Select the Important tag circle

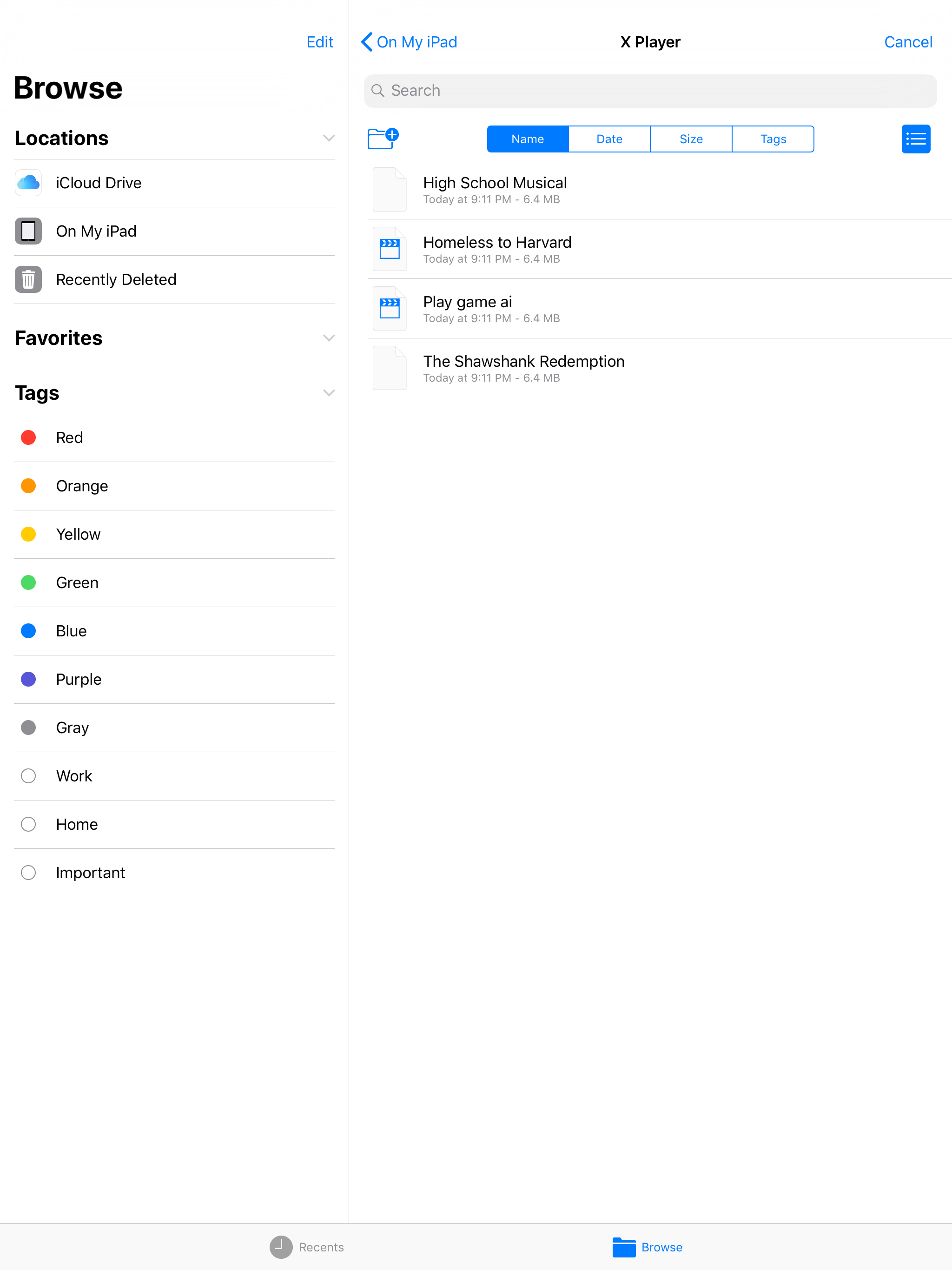28,872
